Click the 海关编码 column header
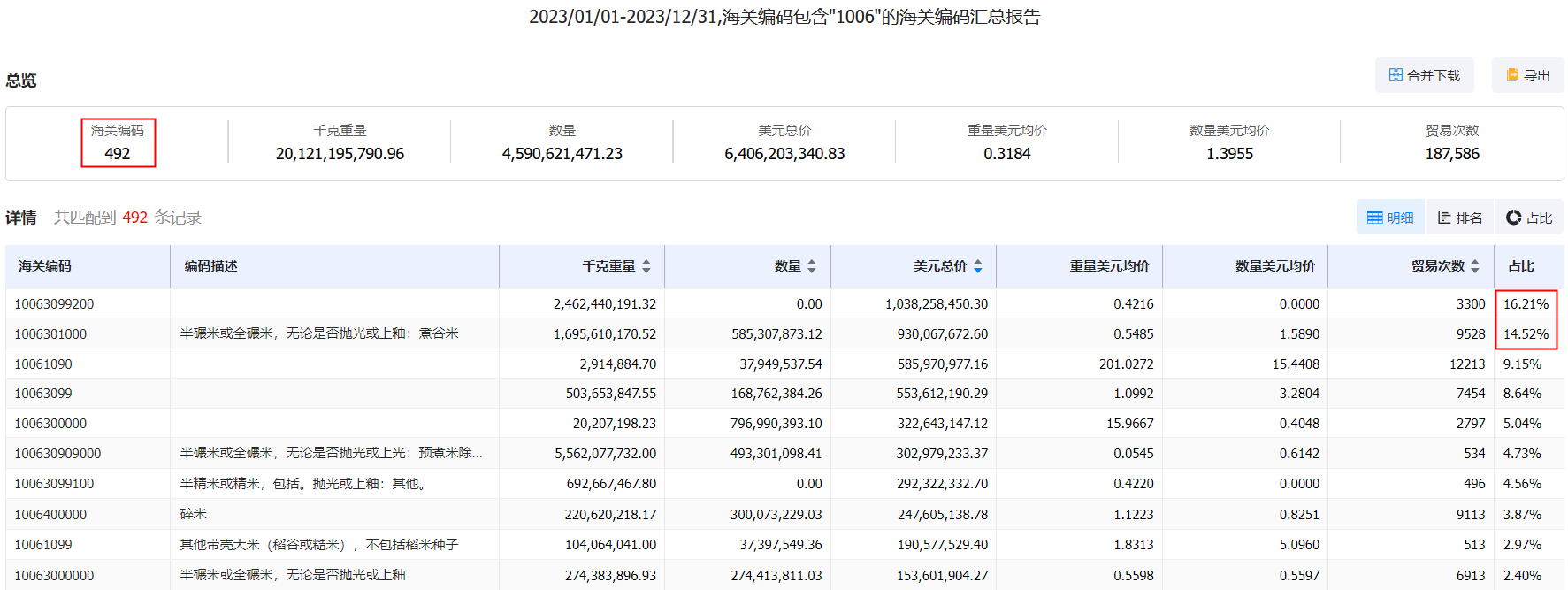The width and height of the screenshot is (1568, 590). [x=45, y=266]
